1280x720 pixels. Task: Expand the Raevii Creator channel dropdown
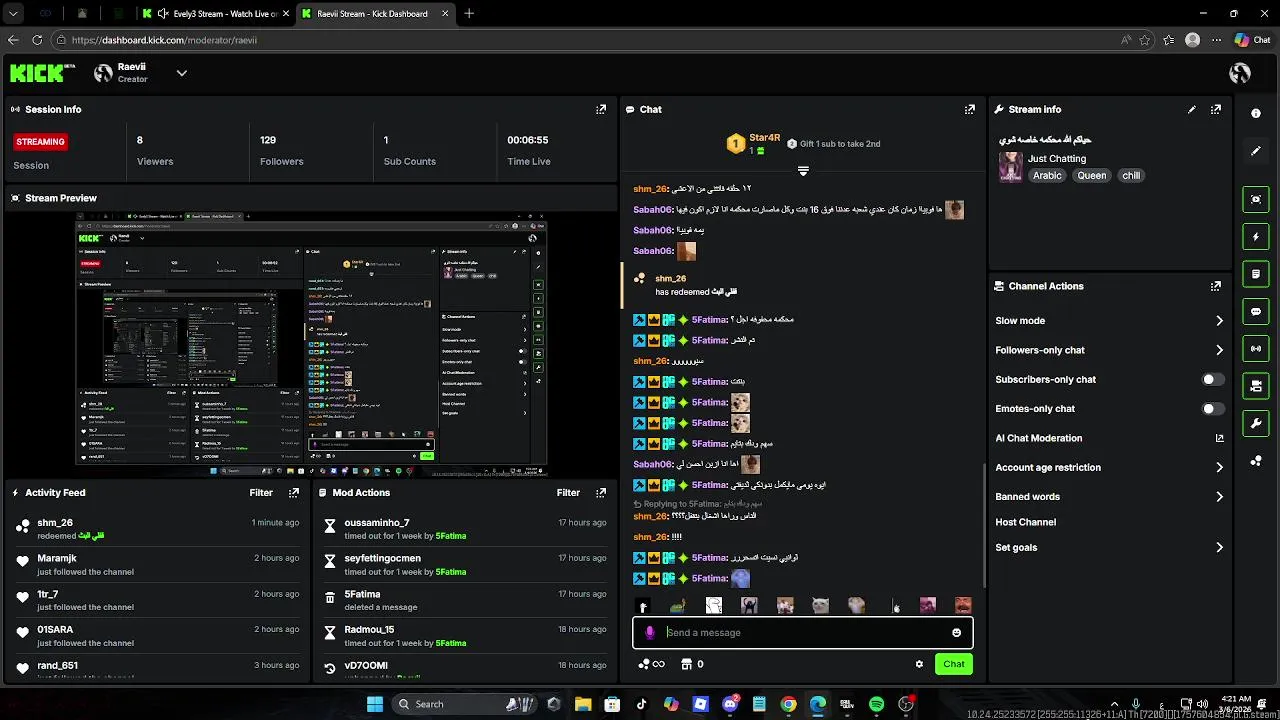tap(181, 73)
